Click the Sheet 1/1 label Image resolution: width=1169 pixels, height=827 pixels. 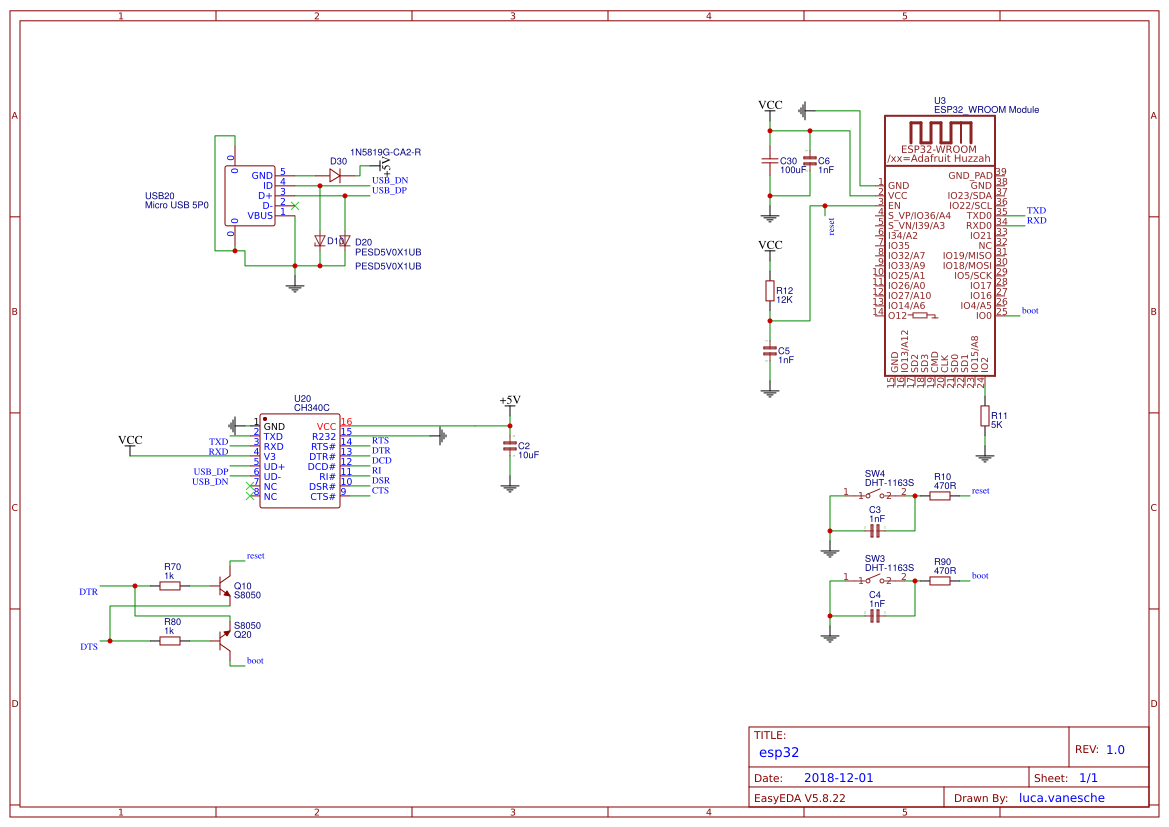(x=1087, y=777)
